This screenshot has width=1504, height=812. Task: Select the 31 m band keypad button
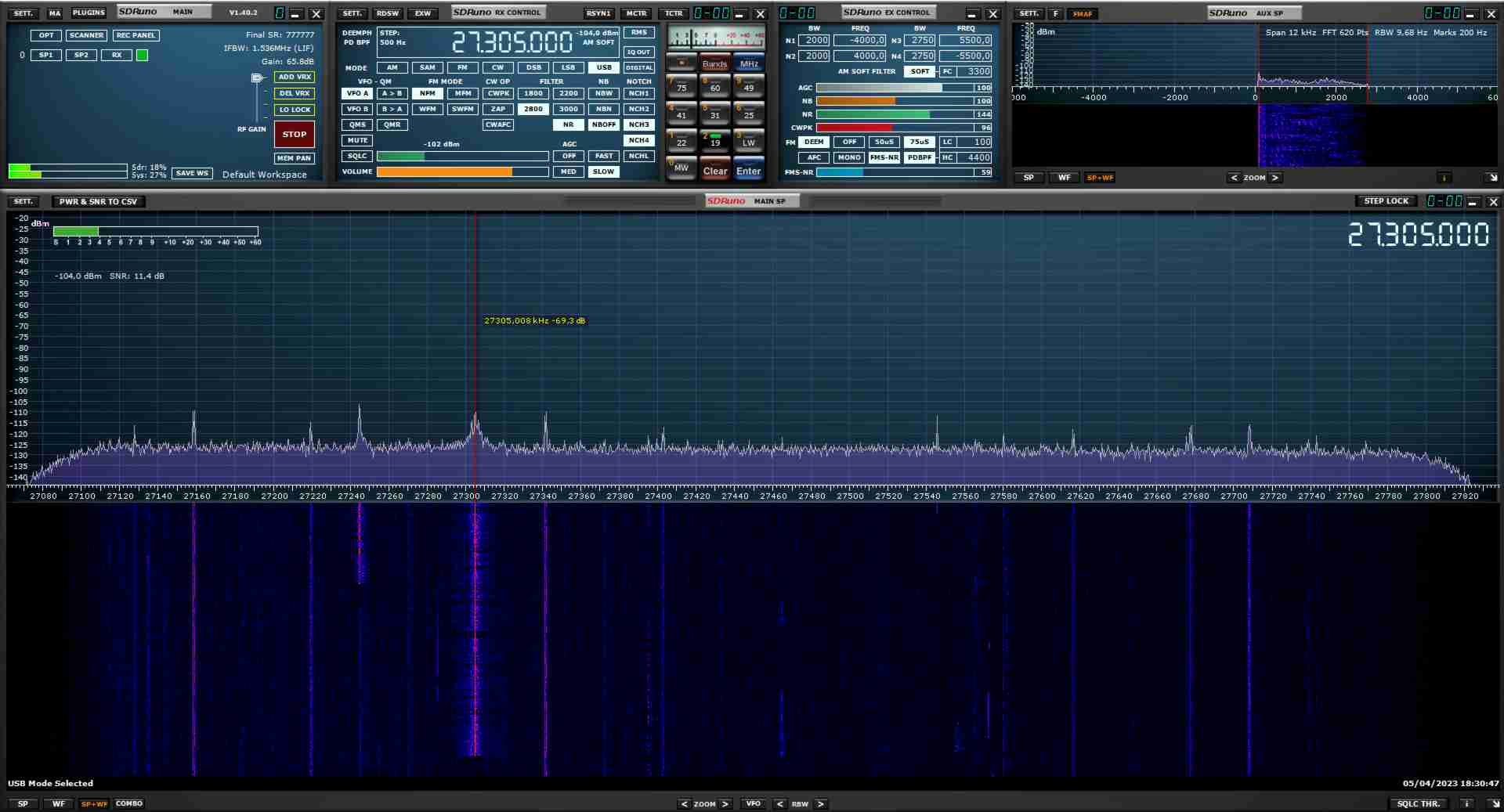pyautogui.click(x=714, y=113)
